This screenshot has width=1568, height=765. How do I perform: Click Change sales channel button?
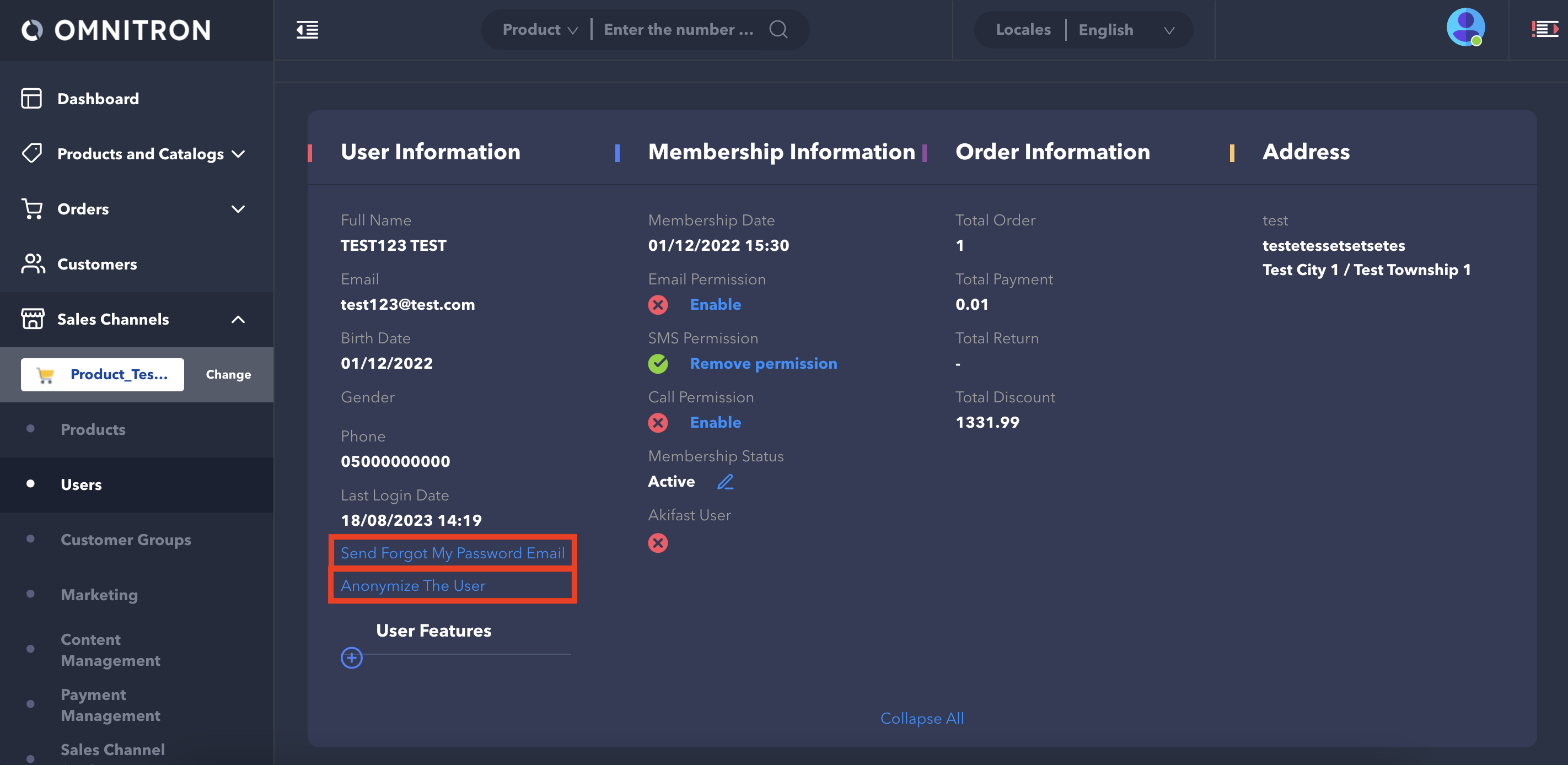pyautogui.click(x=228, y=374)
